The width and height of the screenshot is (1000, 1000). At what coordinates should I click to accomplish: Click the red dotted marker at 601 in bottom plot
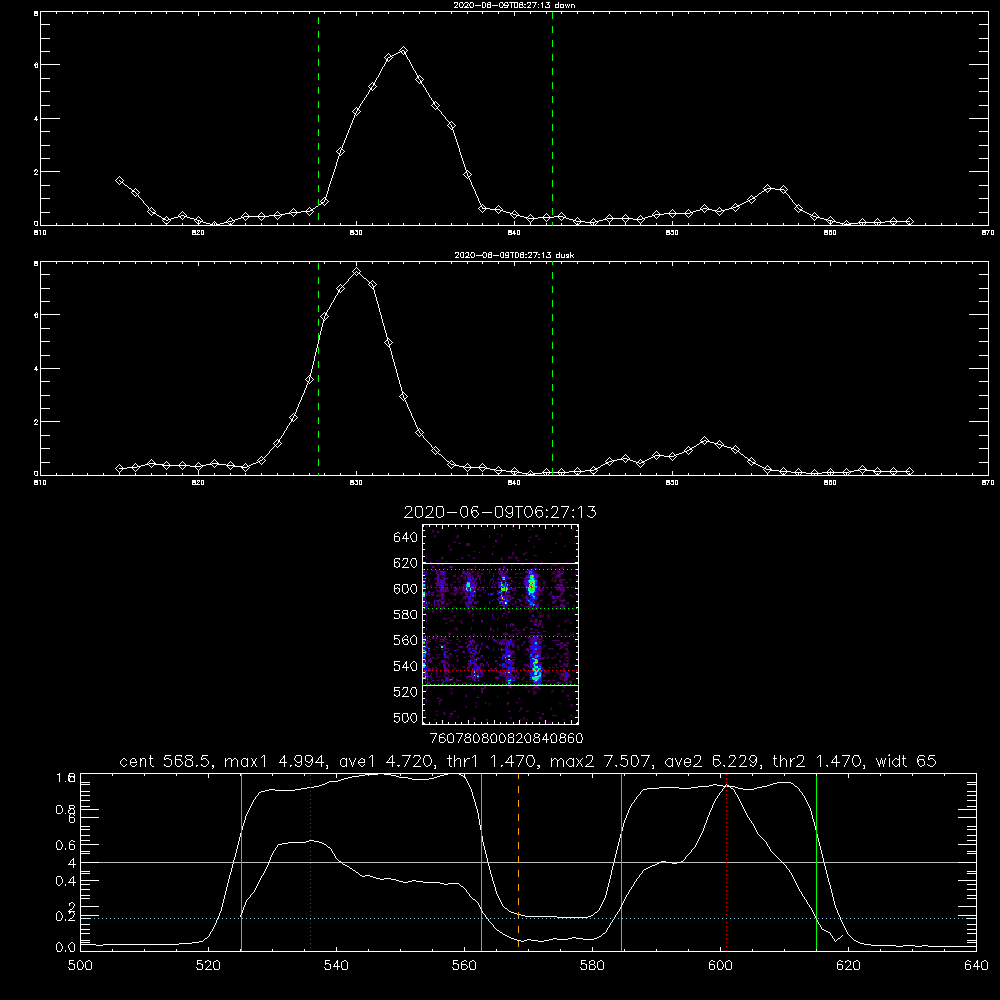tap(726, 862)
